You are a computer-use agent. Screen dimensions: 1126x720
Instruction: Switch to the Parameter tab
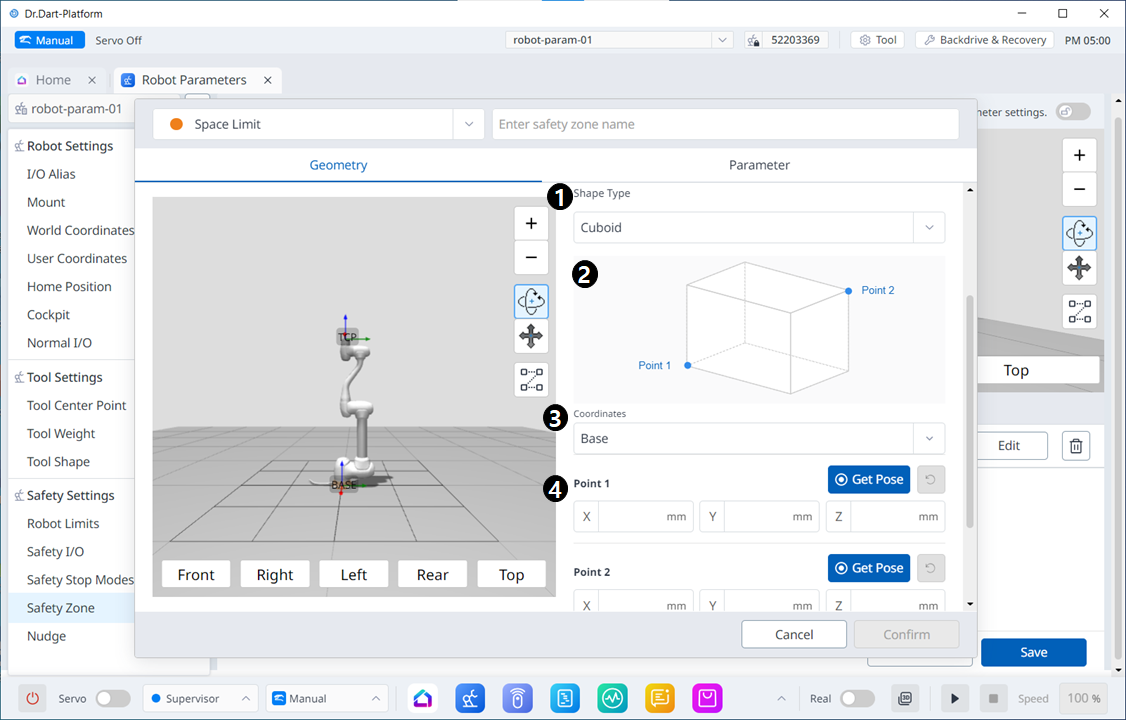click(x=759, y=165)
